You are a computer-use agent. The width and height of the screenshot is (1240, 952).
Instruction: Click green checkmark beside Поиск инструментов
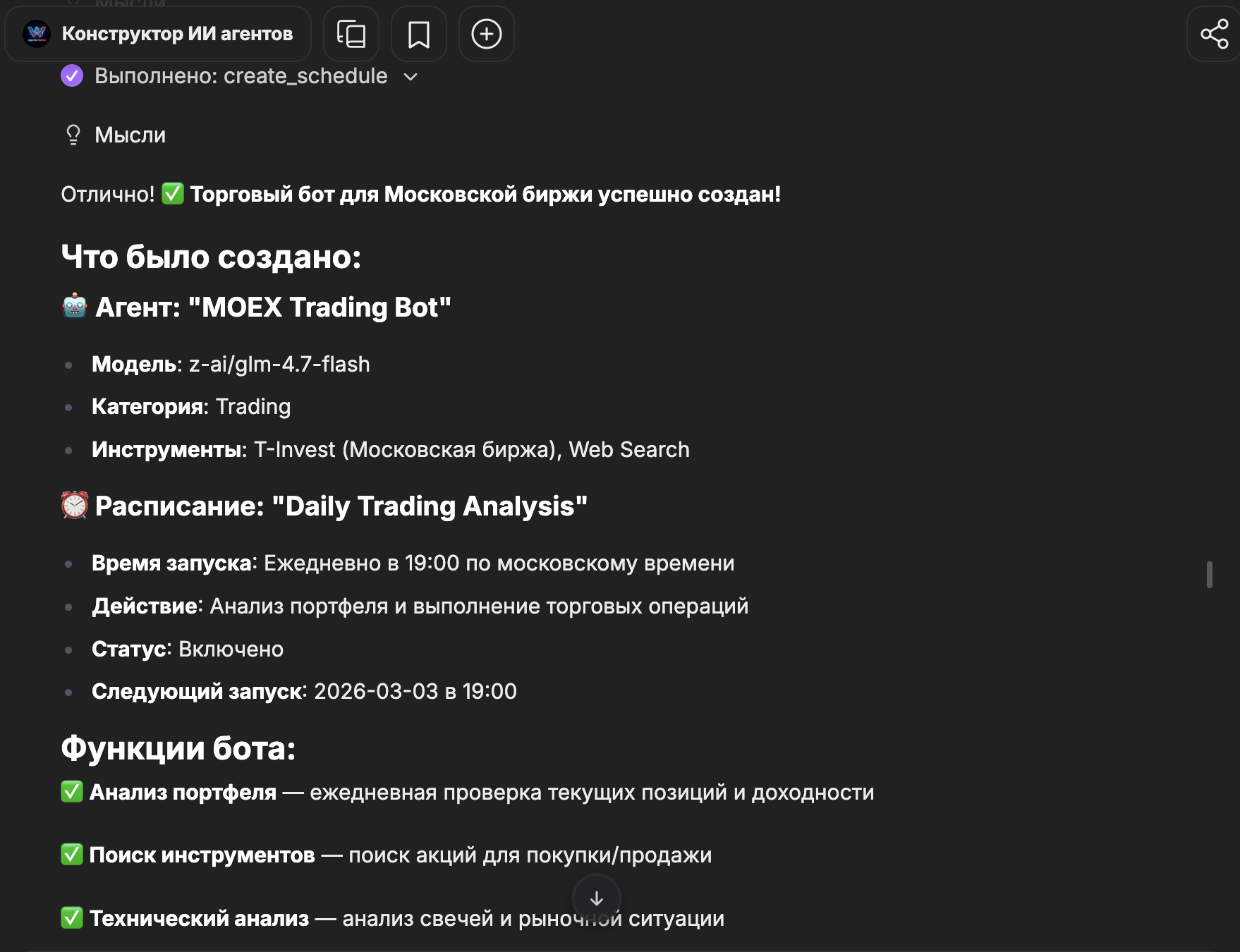click(x=72, y=855)
